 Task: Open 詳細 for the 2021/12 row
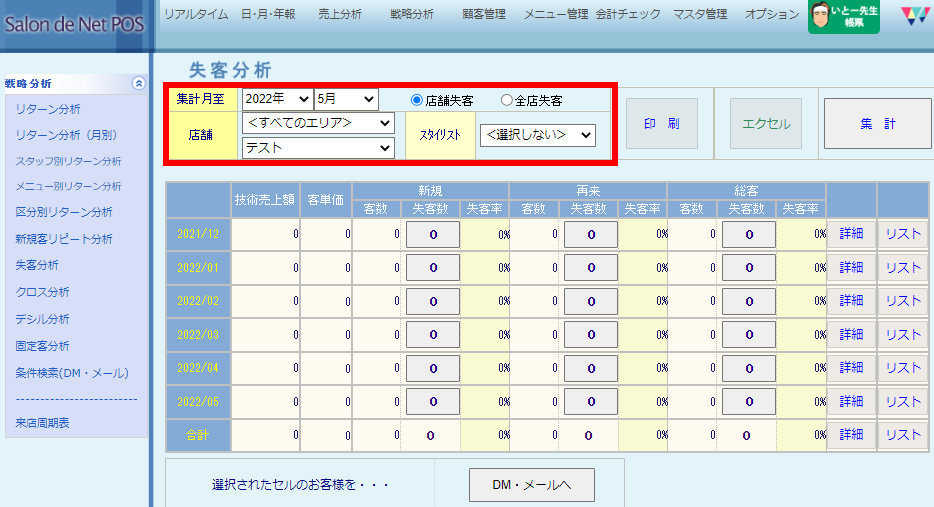[851, 234]
